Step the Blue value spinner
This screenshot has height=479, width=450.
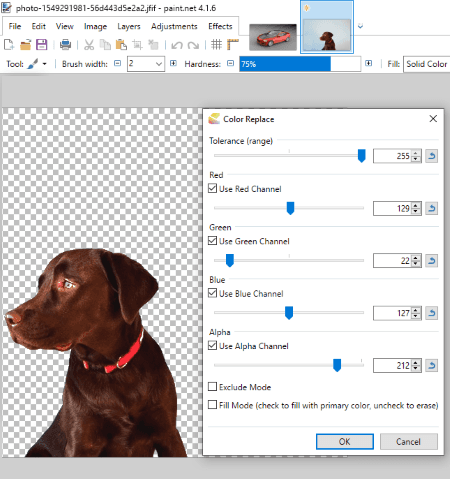415,313
